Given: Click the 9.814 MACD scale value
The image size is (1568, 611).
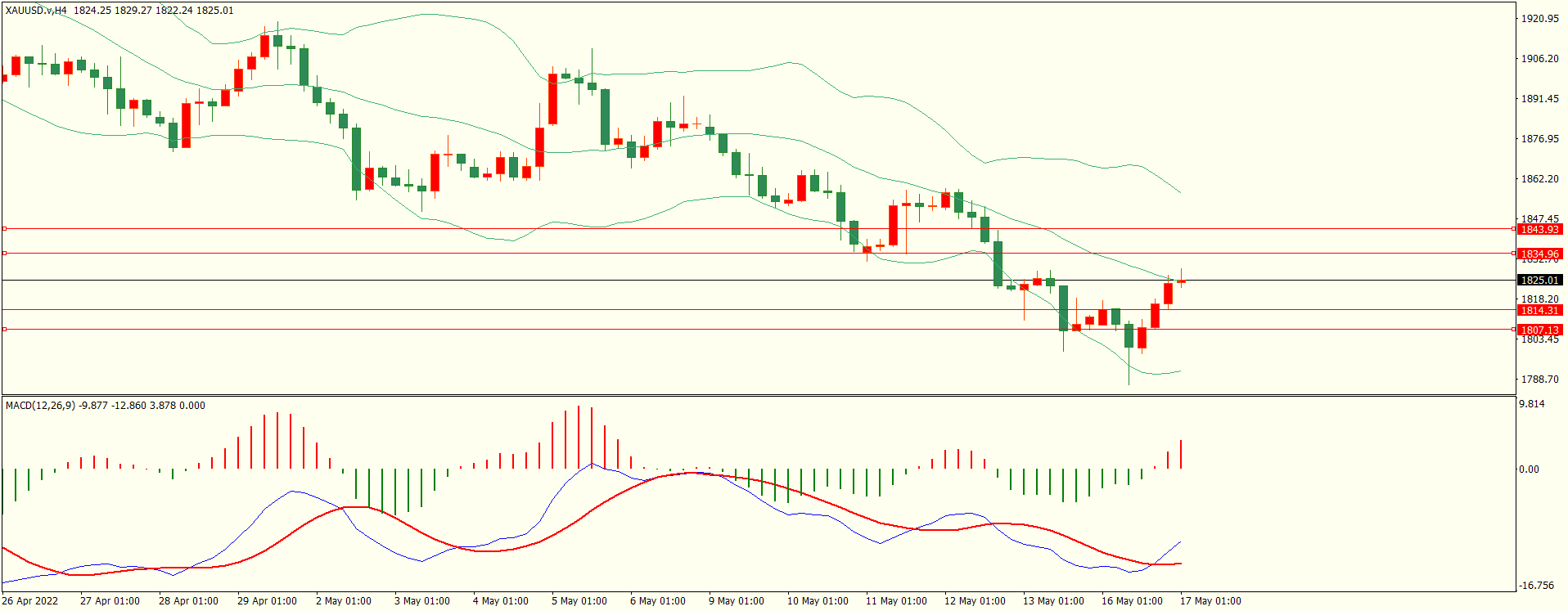Looking at the screenshot, I should tap(1532, 404).
